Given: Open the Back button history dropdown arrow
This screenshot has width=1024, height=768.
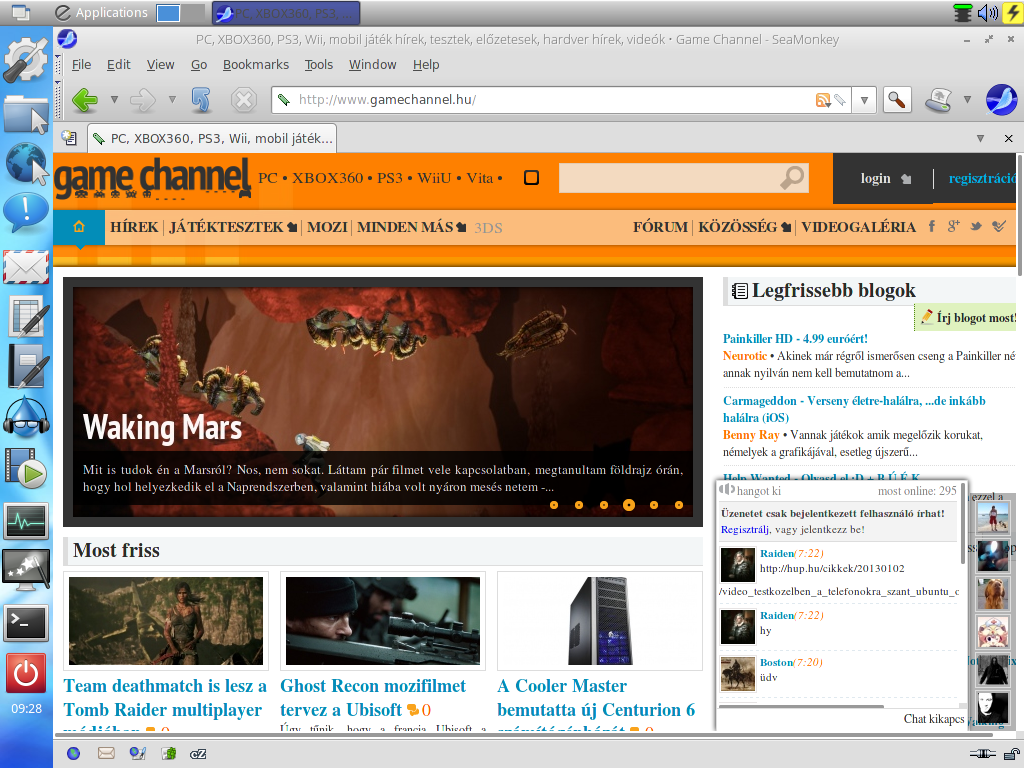Looking at the screenshot, I should 114,100.
